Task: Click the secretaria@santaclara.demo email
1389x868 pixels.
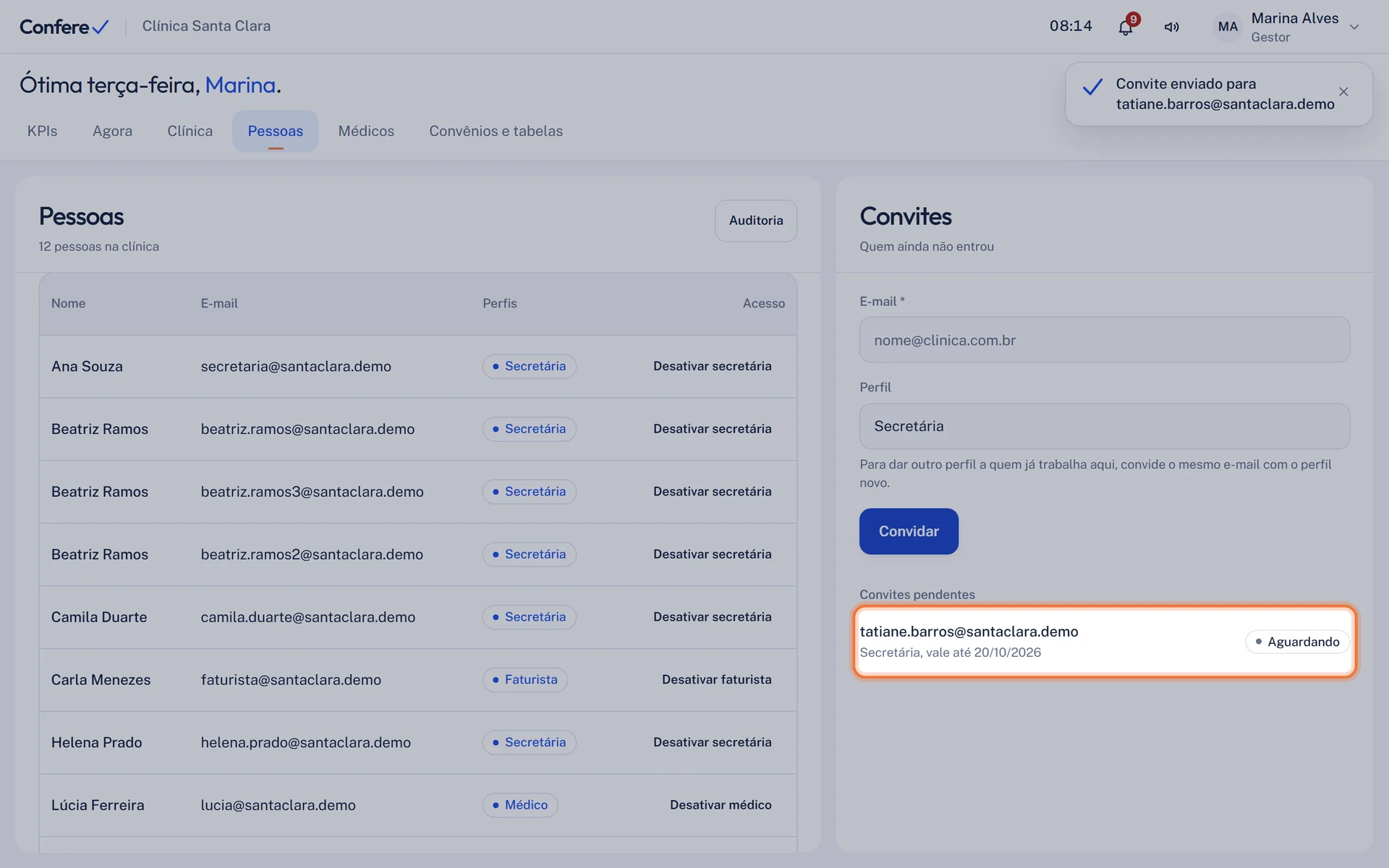Action: click(x=296, y=367)
